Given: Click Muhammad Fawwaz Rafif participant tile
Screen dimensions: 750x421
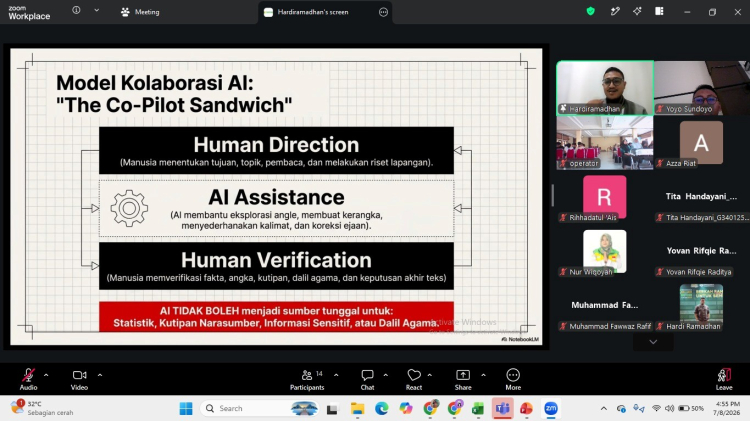Looking at the screenshot, I should (605, 306).
